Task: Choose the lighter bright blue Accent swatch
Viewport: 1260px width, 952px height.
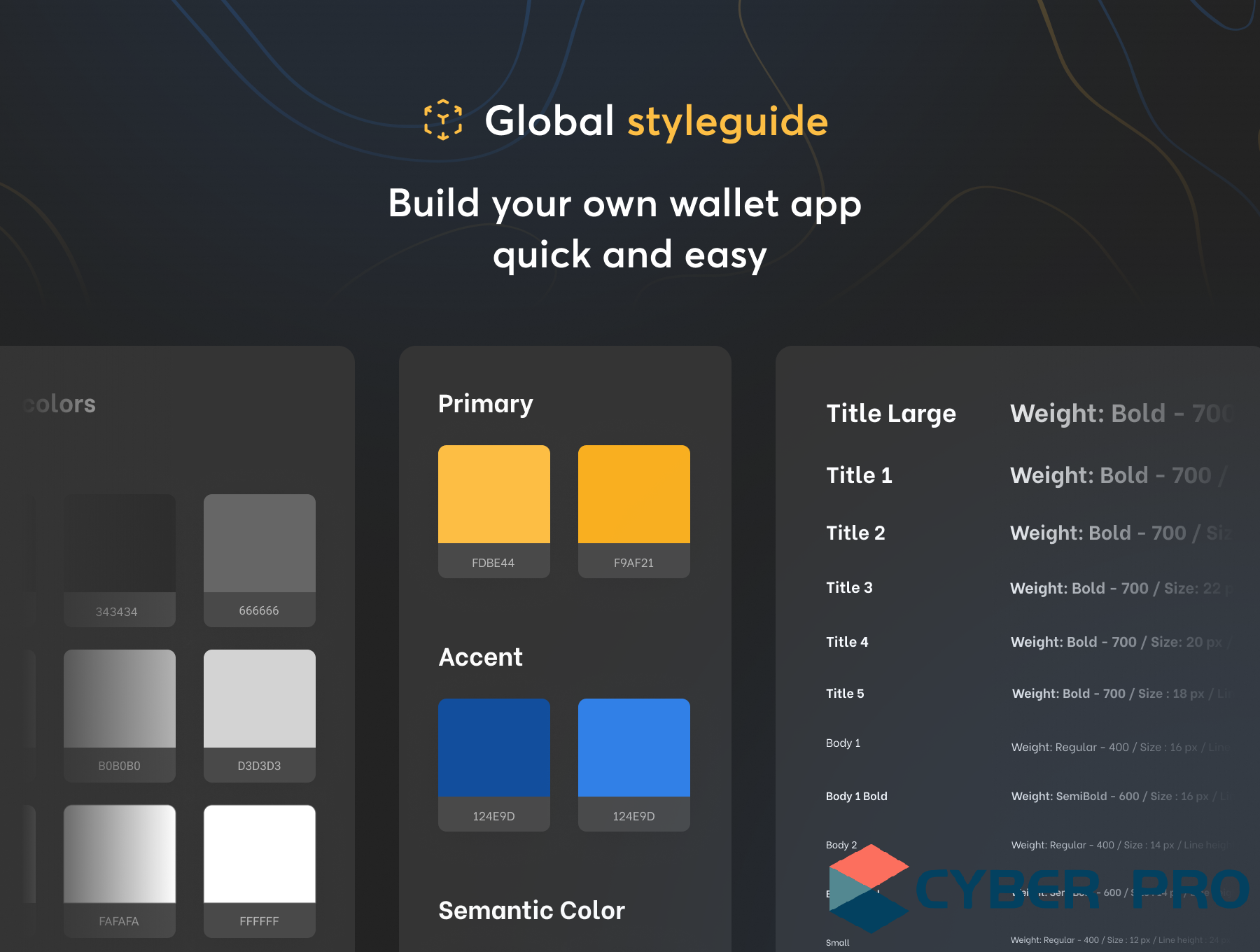Action: coord(633,748)
